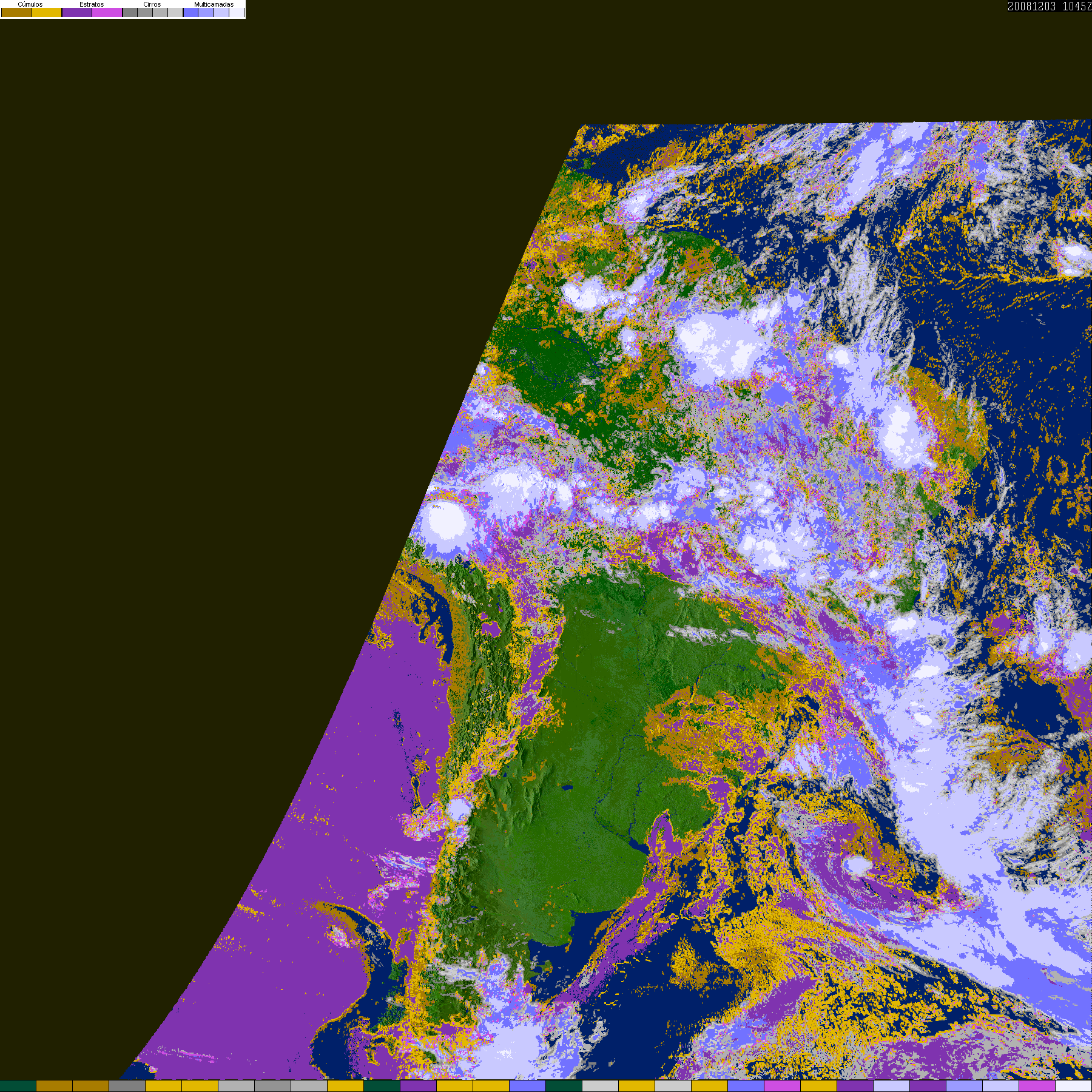Pick the second-darkest gray Cirros swatch
This screenshot has height=1092, width=1092.
coord(145,12)
